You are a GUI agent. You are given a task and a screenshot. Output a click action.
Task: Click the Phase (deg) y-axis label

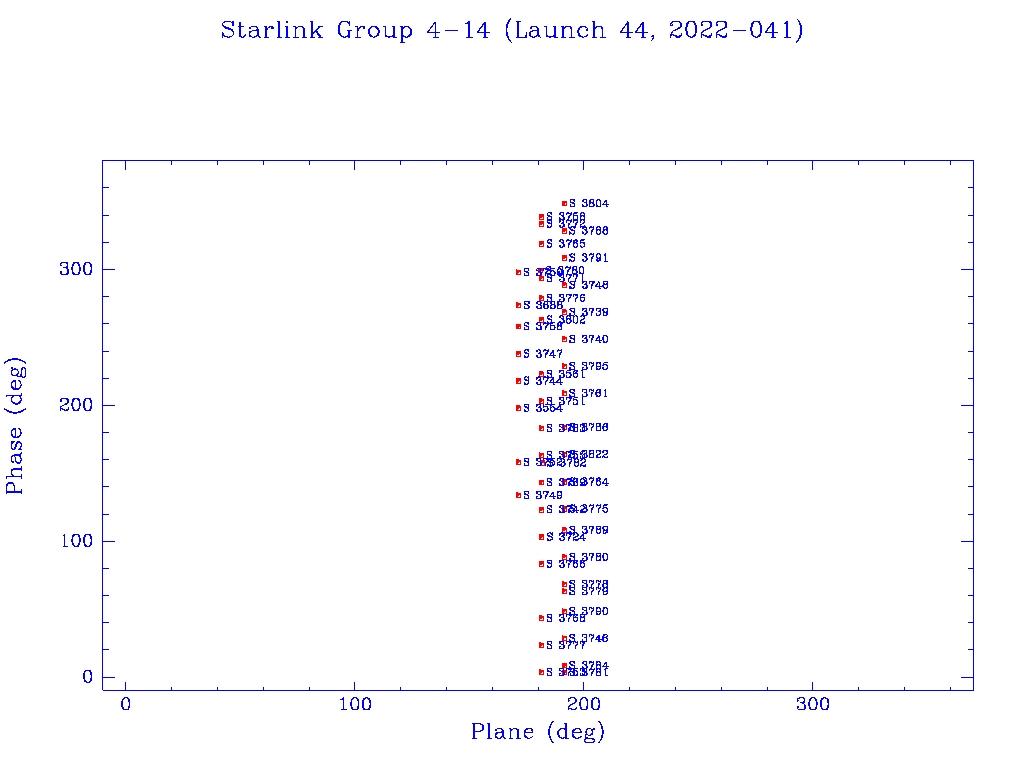point(15,426)
